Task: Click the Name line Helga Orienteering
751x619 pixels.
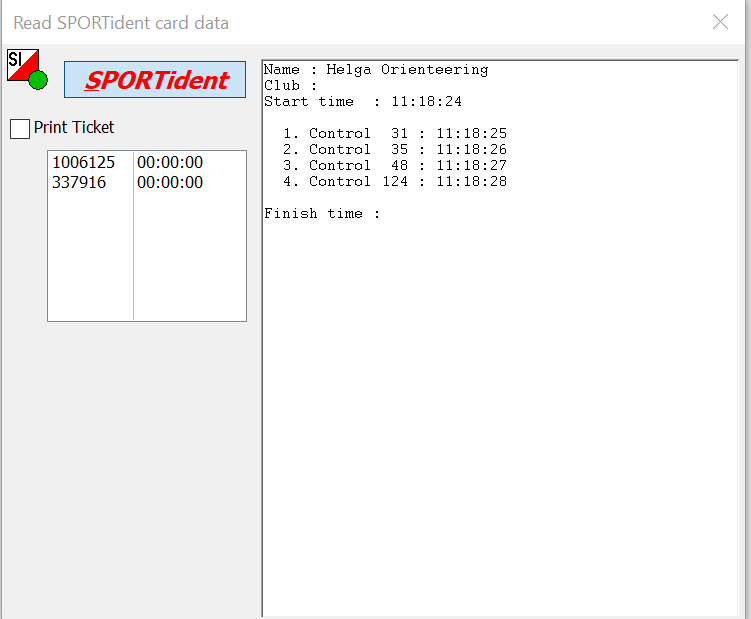Action: coord(376,70)
